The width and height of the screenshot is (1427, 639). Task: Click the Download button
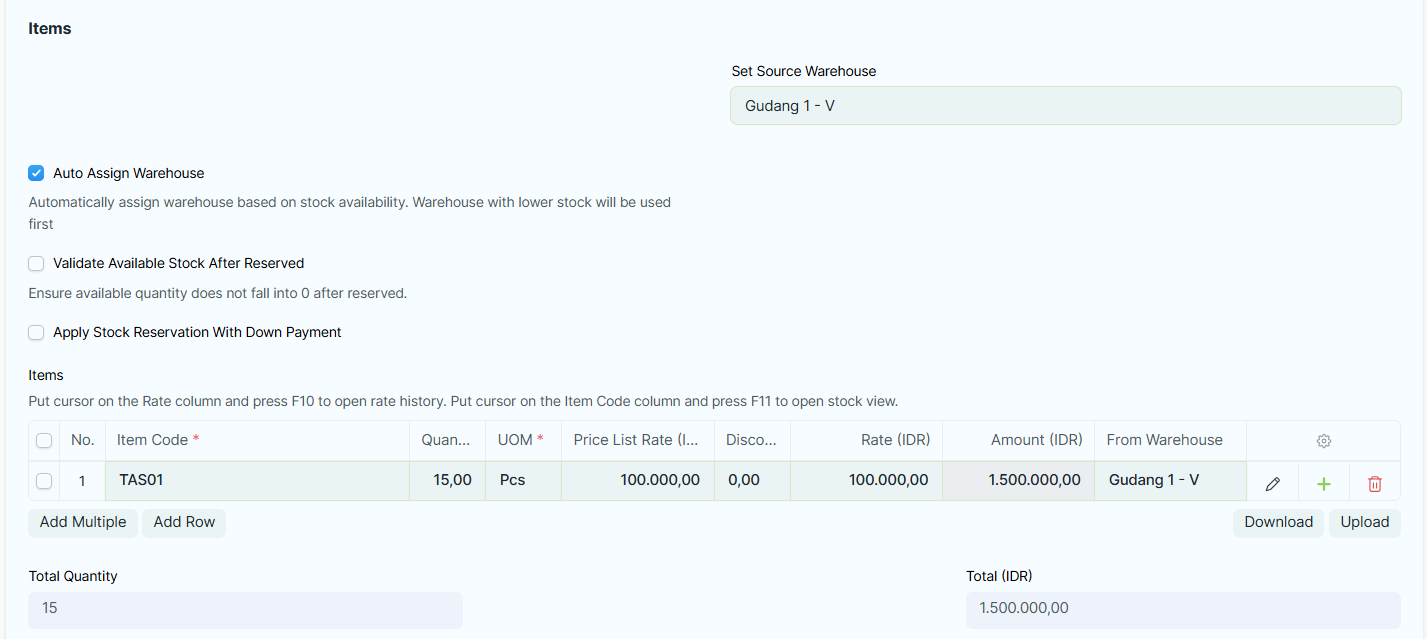[1278, 523]
